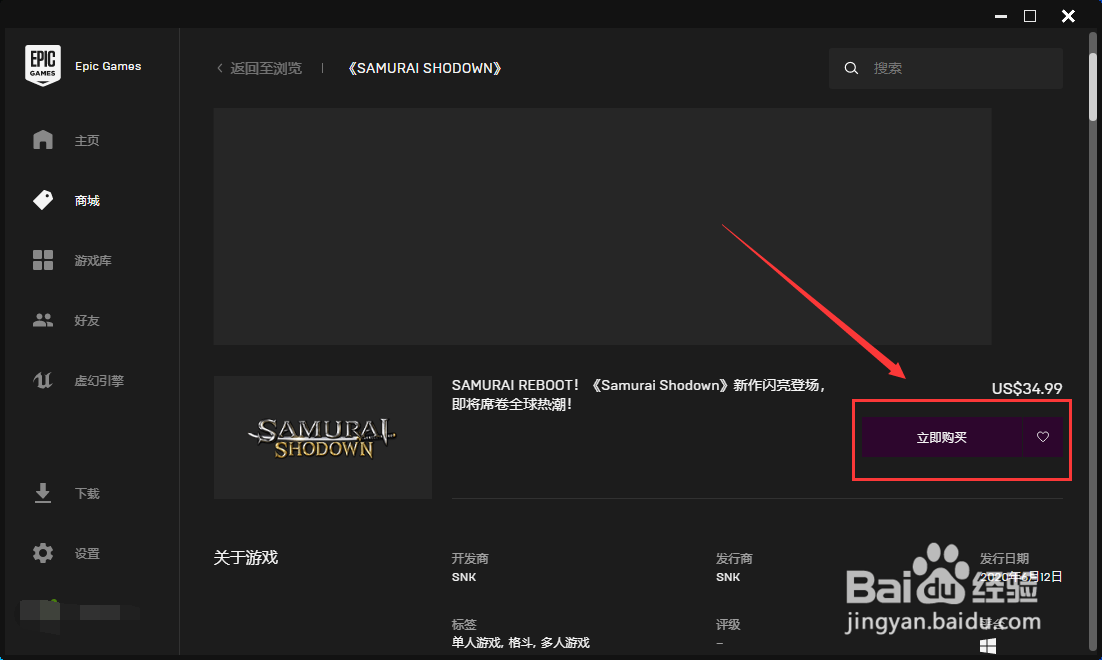Select the 商城 store tag icon
The height and width of the screenshot is (660, 1102).
[43, 200]
